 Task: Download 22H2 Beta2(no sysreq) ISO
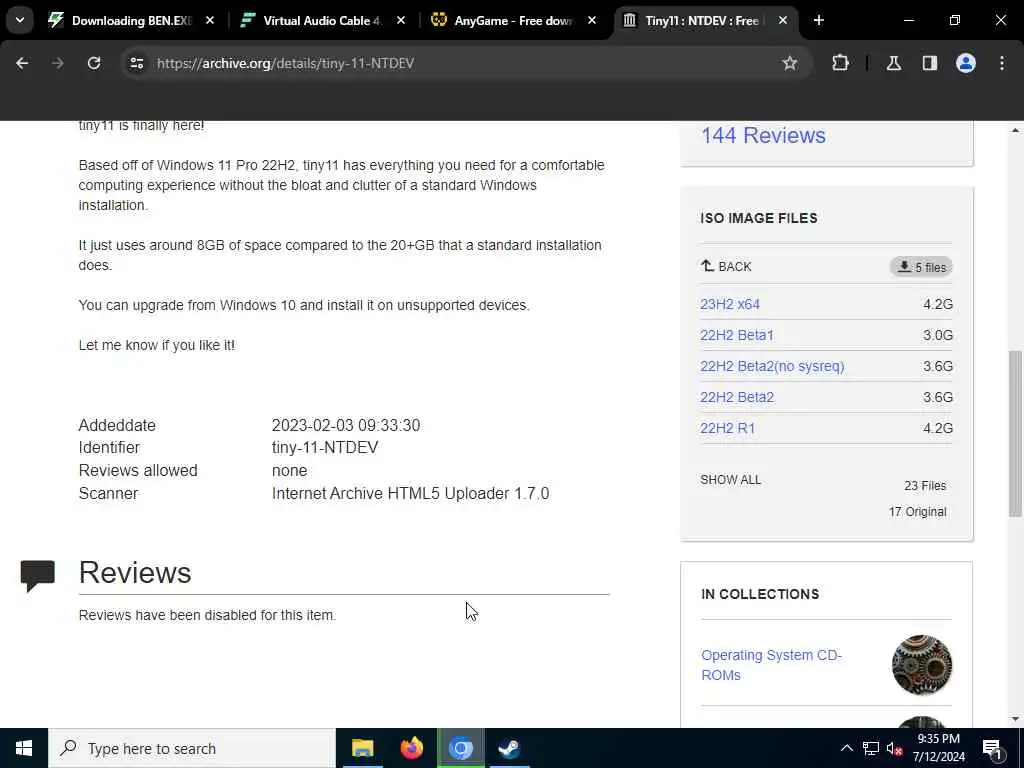772,366
